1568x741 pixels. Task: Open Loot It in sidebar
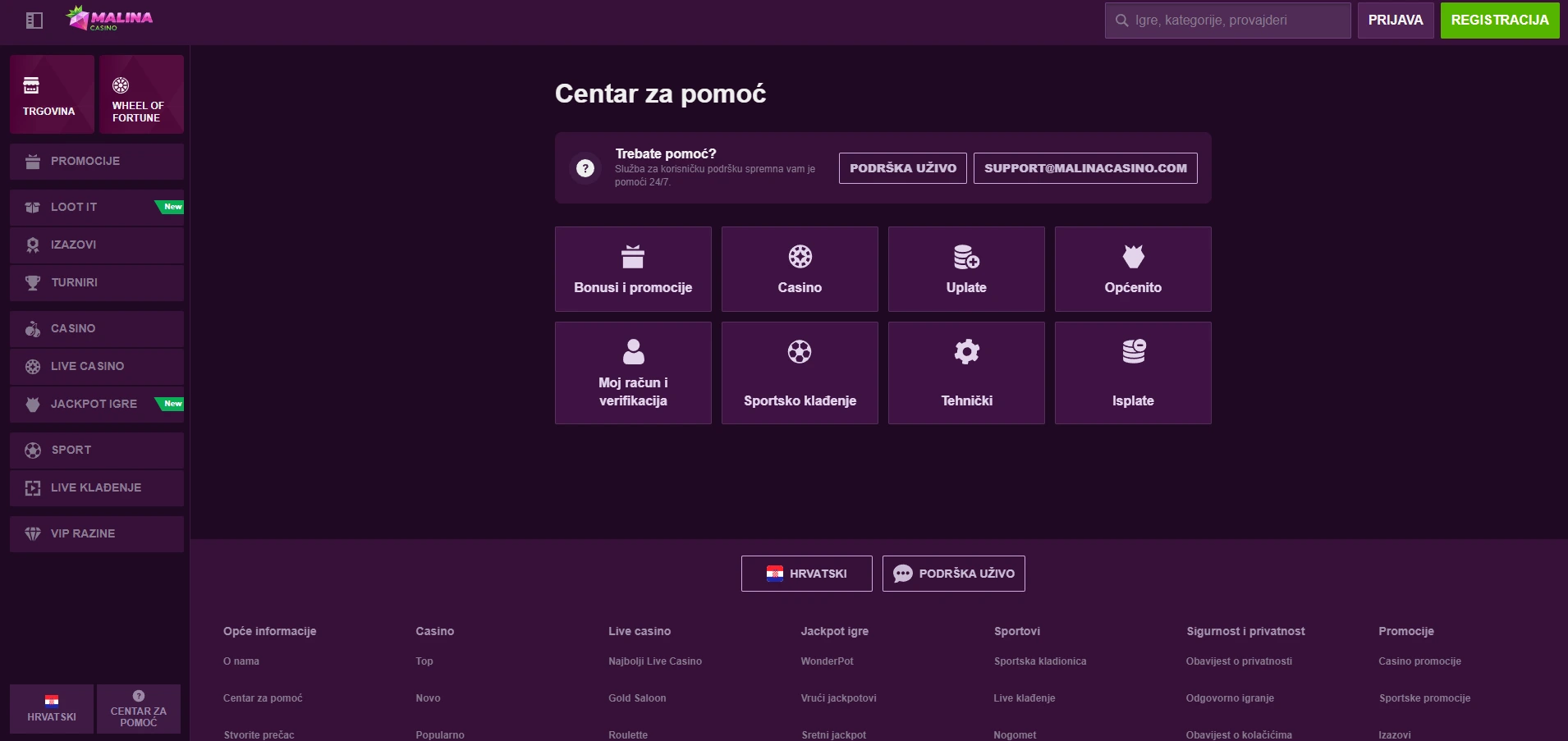97,208
